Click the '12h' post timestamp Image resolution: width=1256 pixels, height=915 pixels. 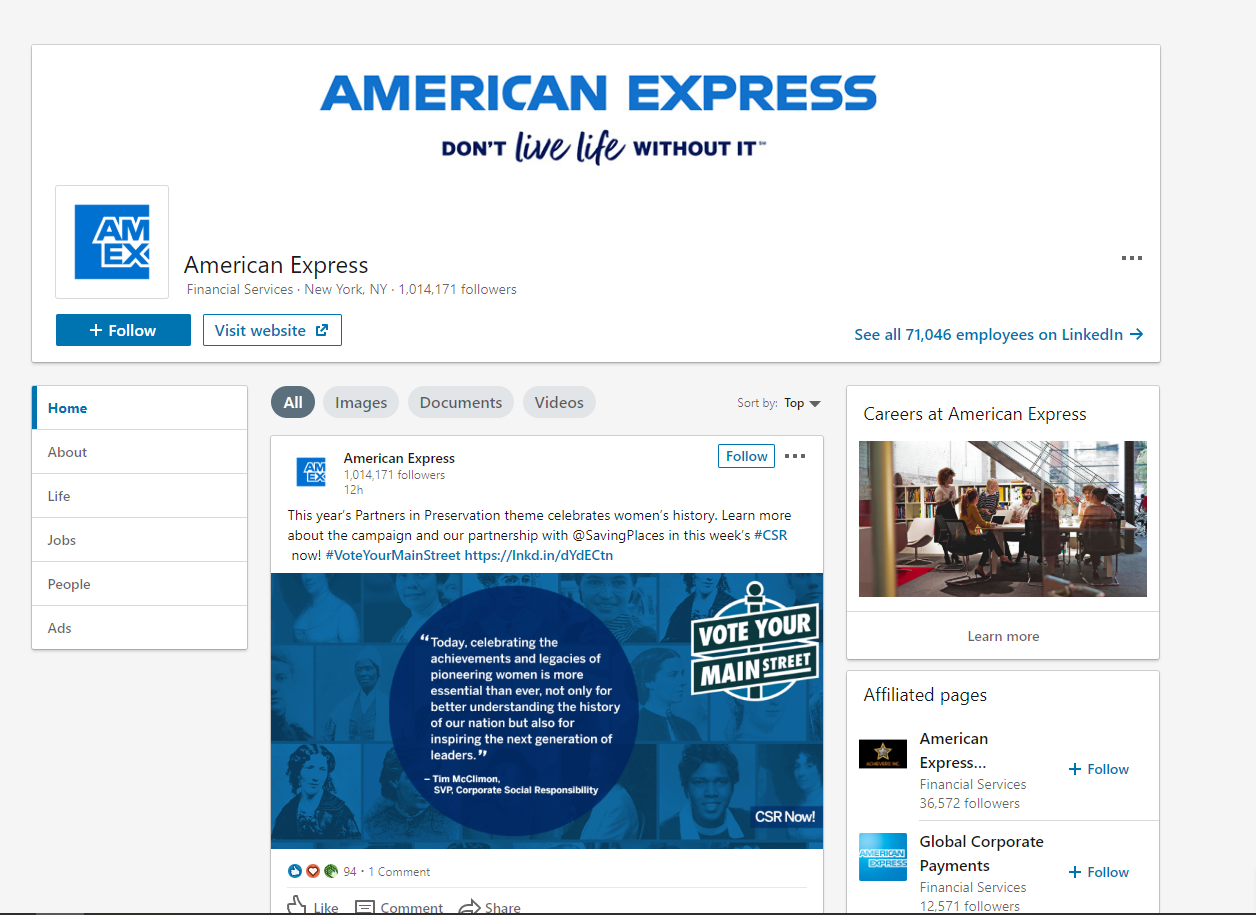pos(353,490)
